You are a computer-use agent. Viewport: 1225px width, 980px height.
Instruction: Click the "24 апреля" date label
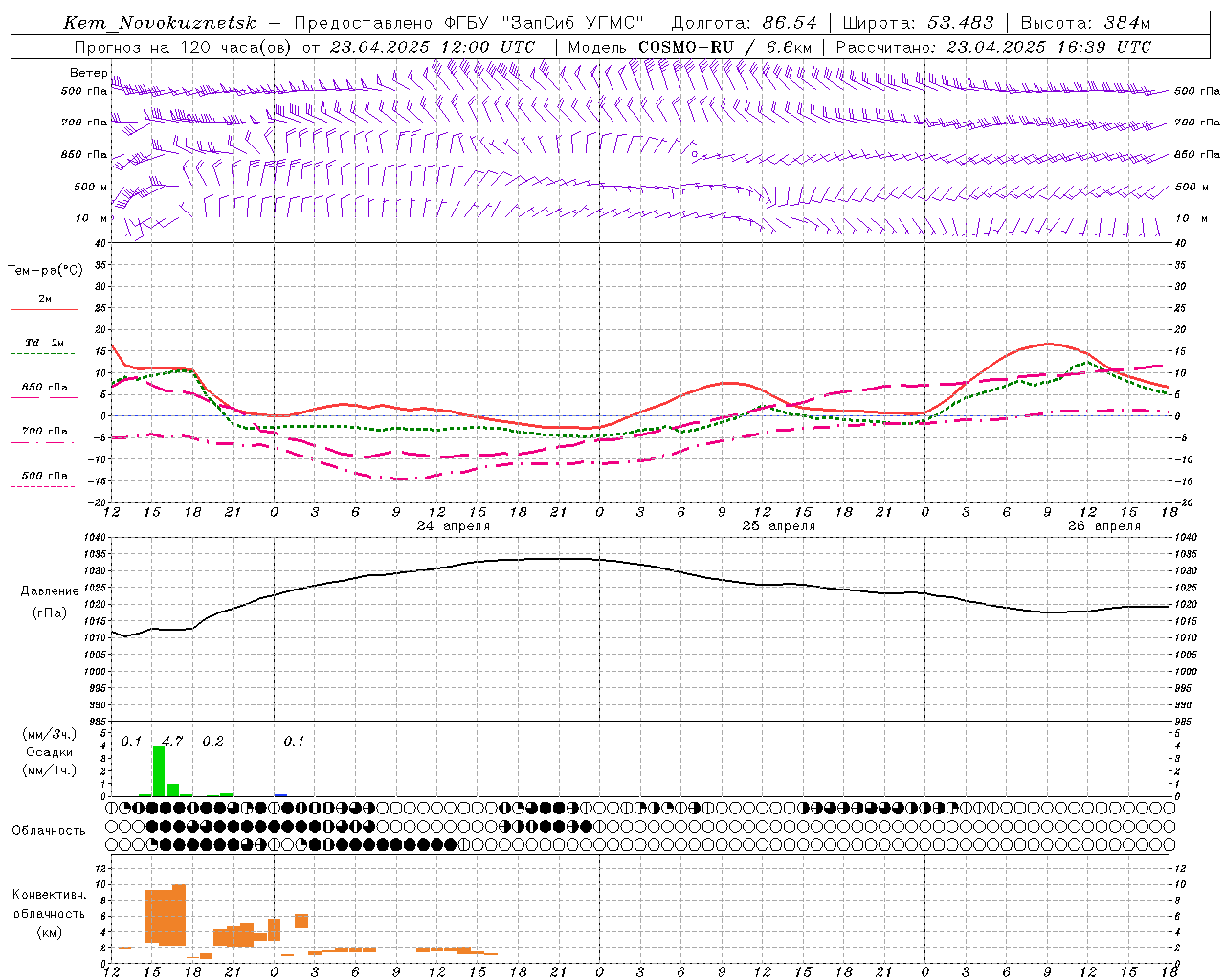[453, 526]
